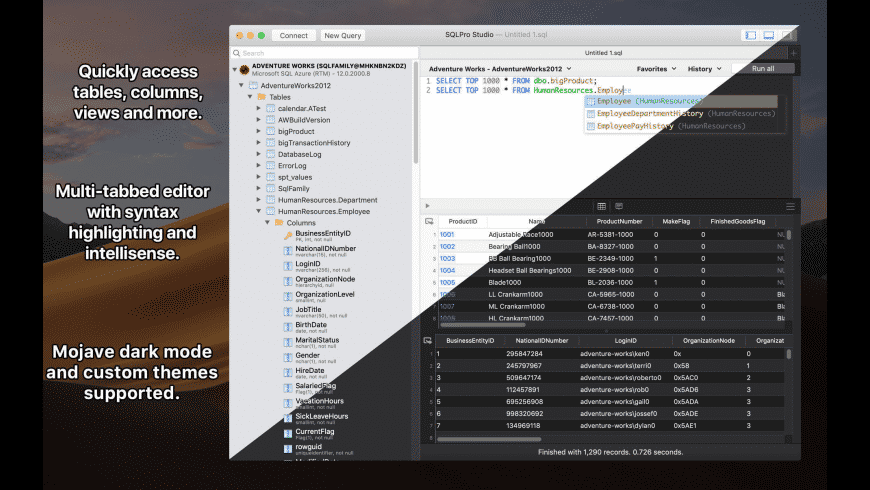Click the Adventure Works server connection icon
This screenshot has height=490, width=870.
point(244,69)
